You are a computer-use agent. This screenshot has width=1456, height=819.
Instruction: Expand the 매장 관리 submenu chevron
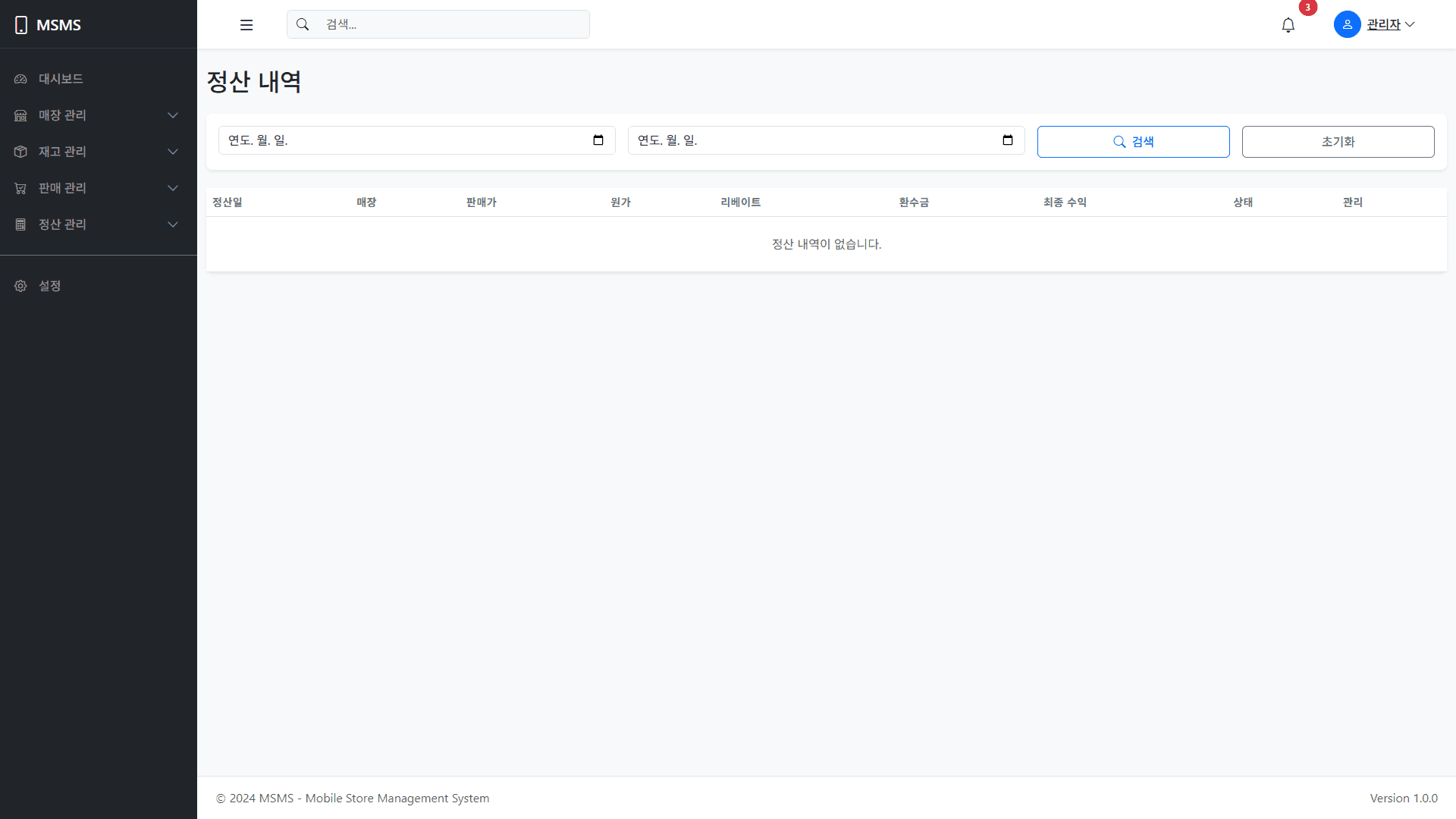click(173, 115)
